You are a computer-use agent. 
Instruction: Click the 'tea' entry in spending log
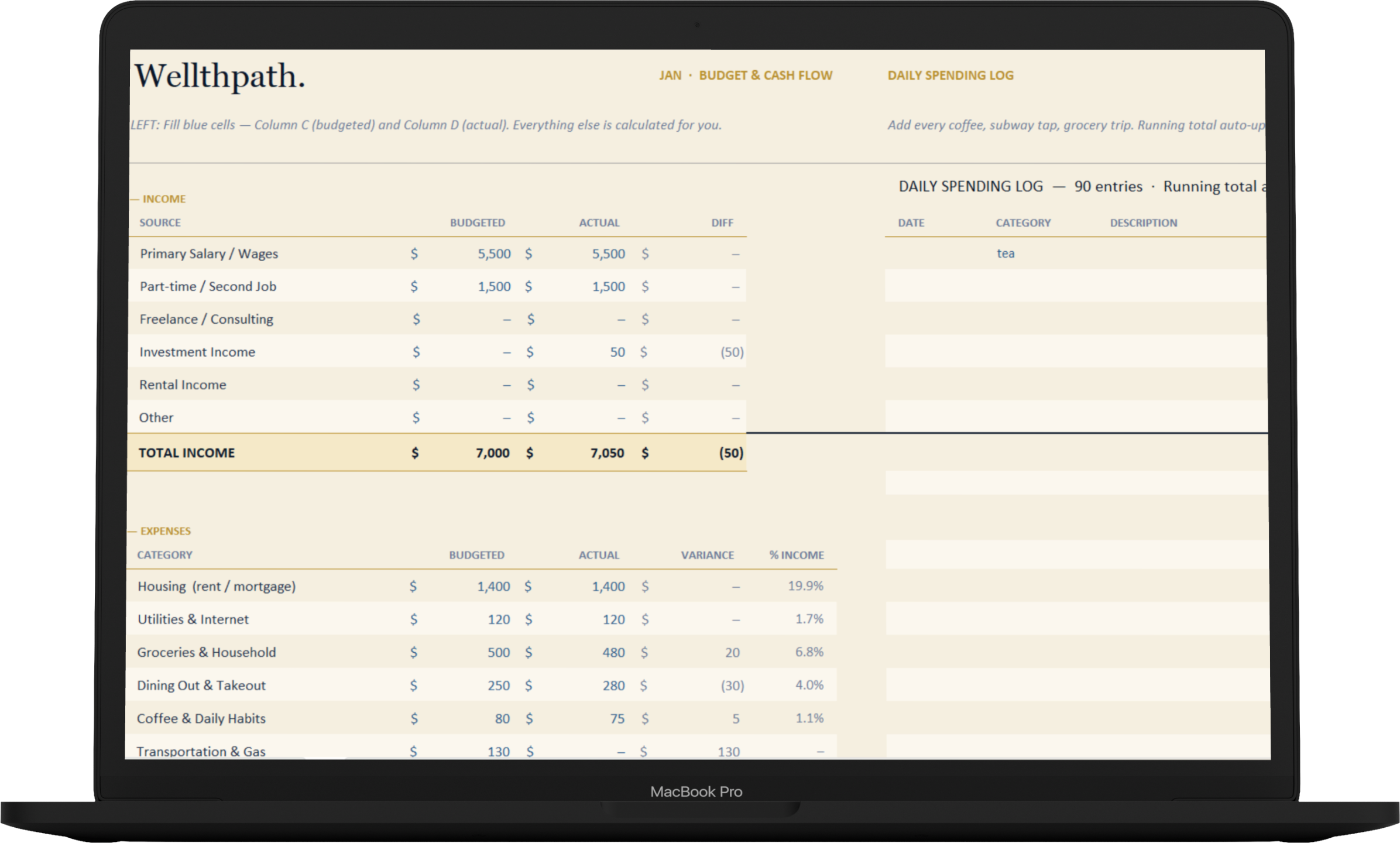(x=1006, y=253)
